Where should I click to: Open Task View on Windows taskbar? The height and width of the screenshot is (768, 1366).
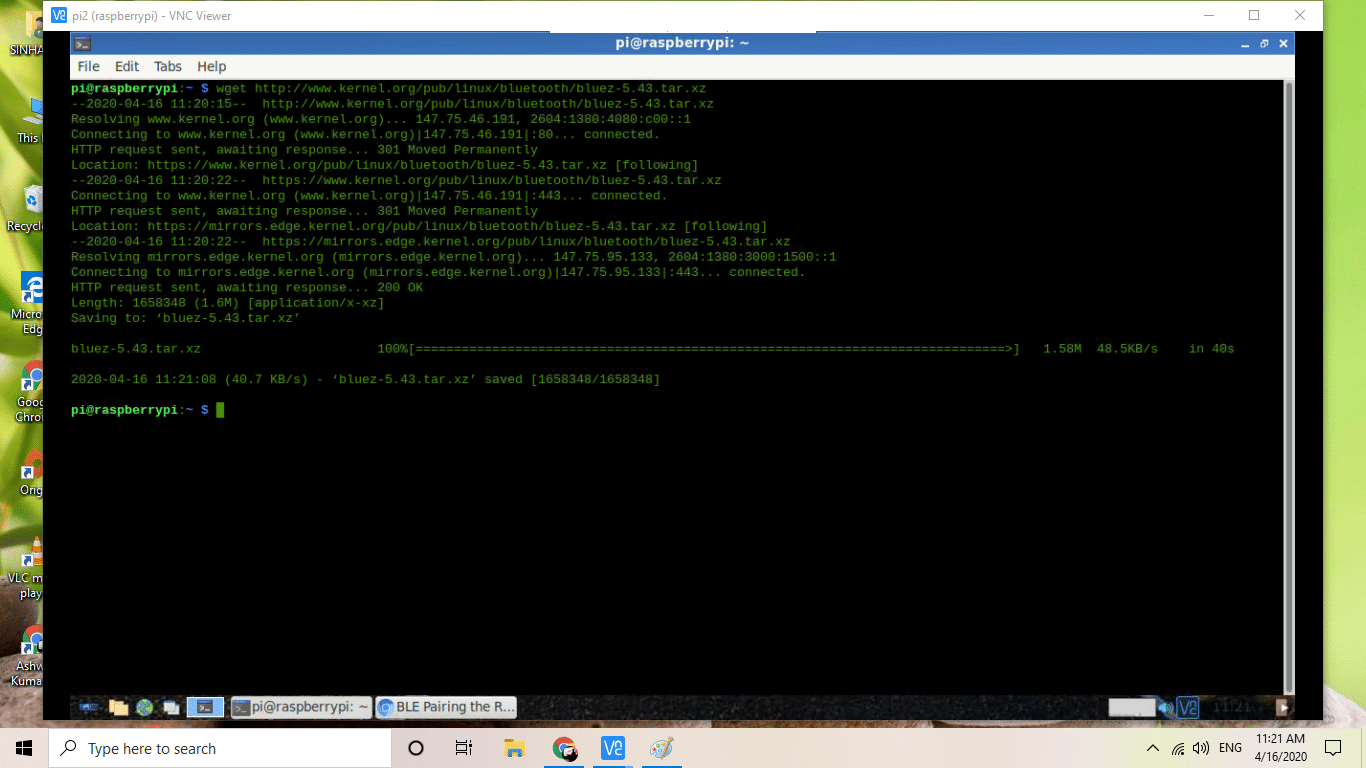[x=464, y=748]
